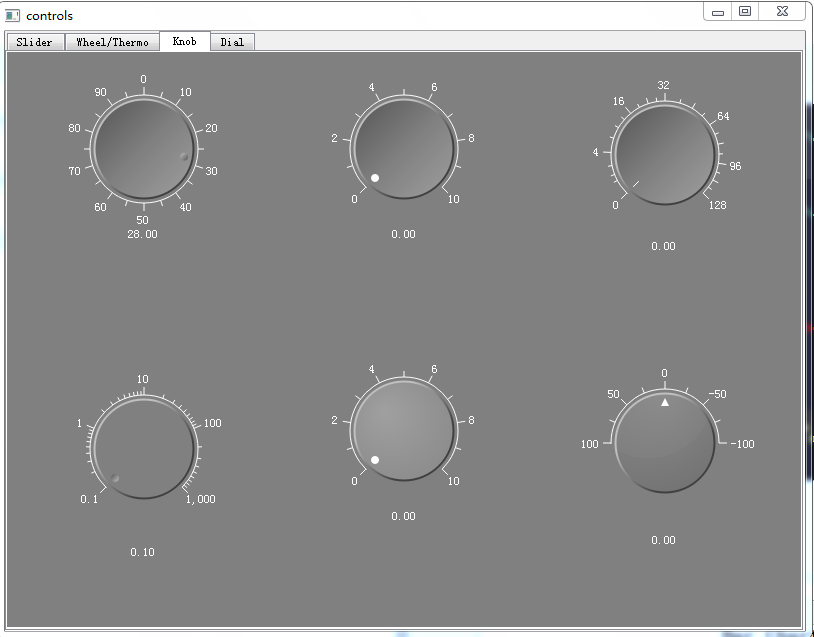Click the line marker on the 0–128 knob
Viewport: 814px width, 637px height.
click(637, 183)
